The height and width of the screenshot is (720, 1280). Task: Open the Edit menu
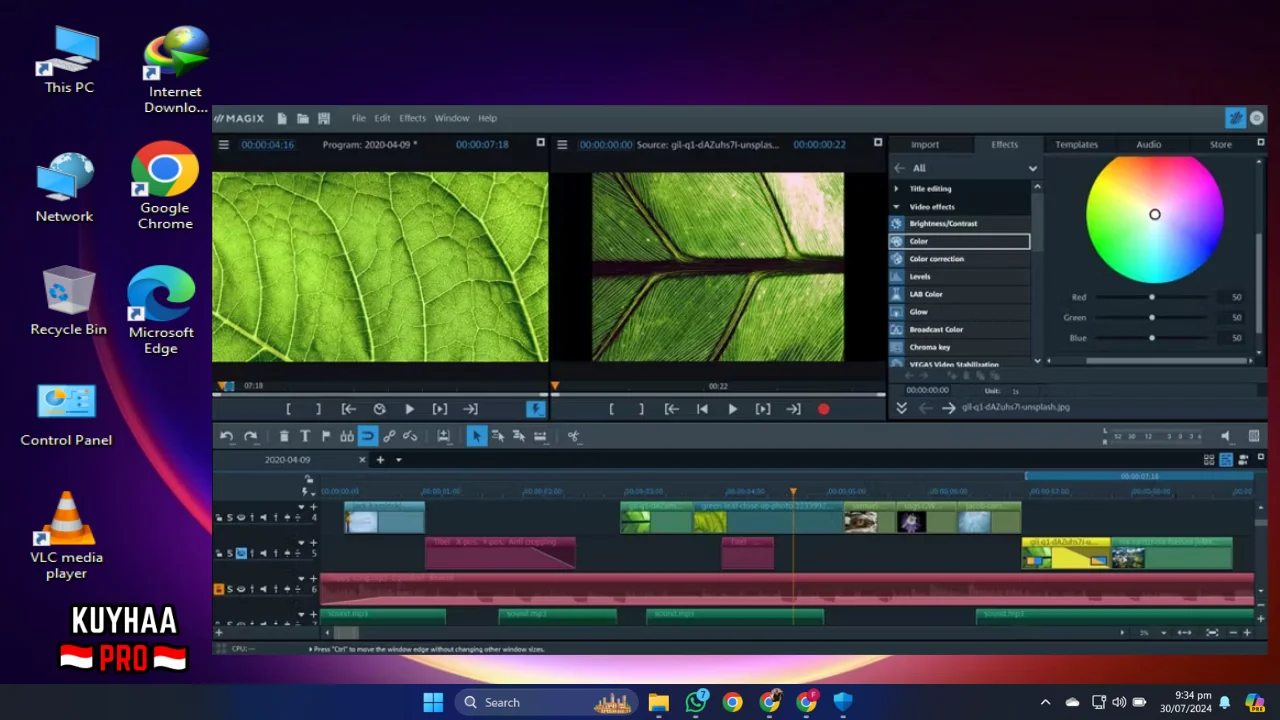pos(382,118)
